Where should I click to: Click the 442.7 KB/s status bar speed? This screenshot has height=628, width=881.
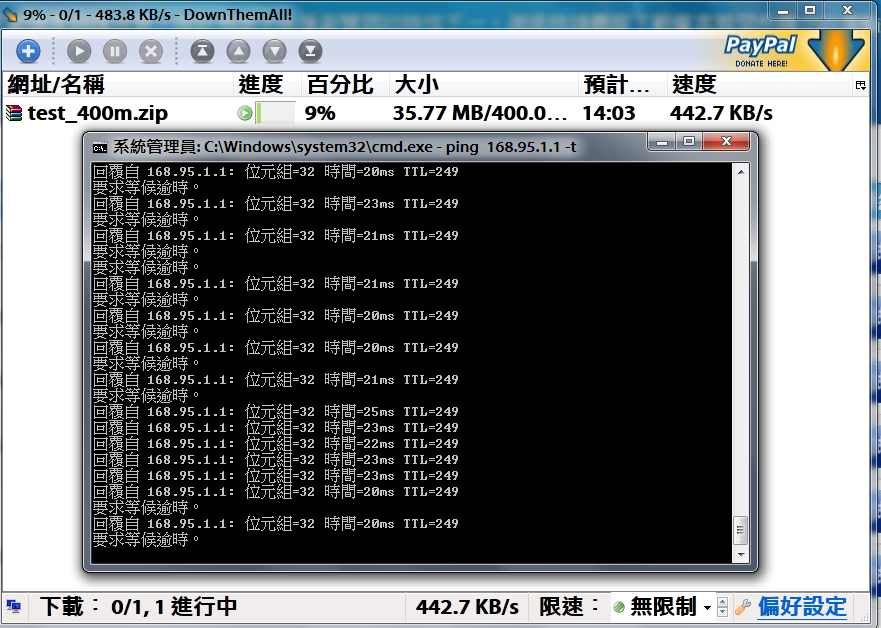[467, 607]
